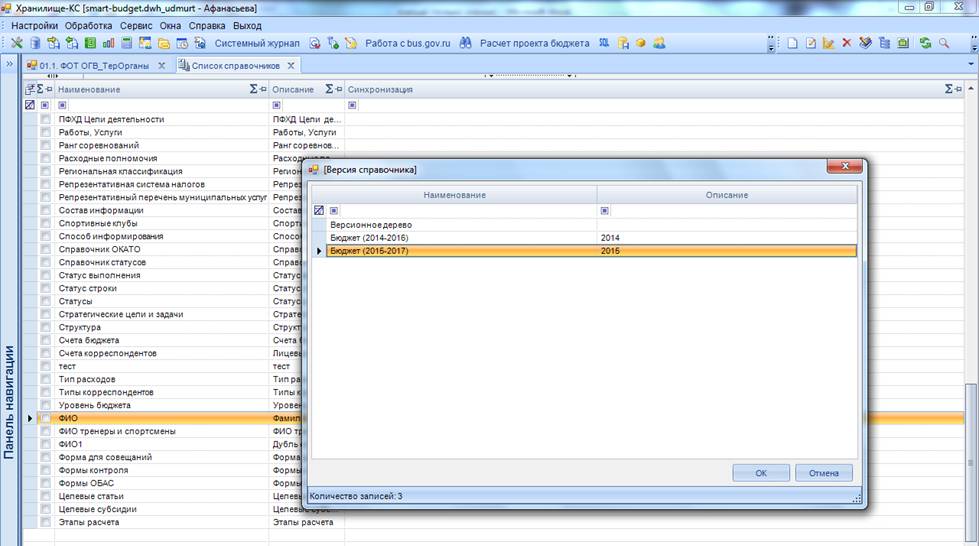Expand the navigation panel with double chevron
The height and width of the screenshot is (546, 979).
coord(9,65)
